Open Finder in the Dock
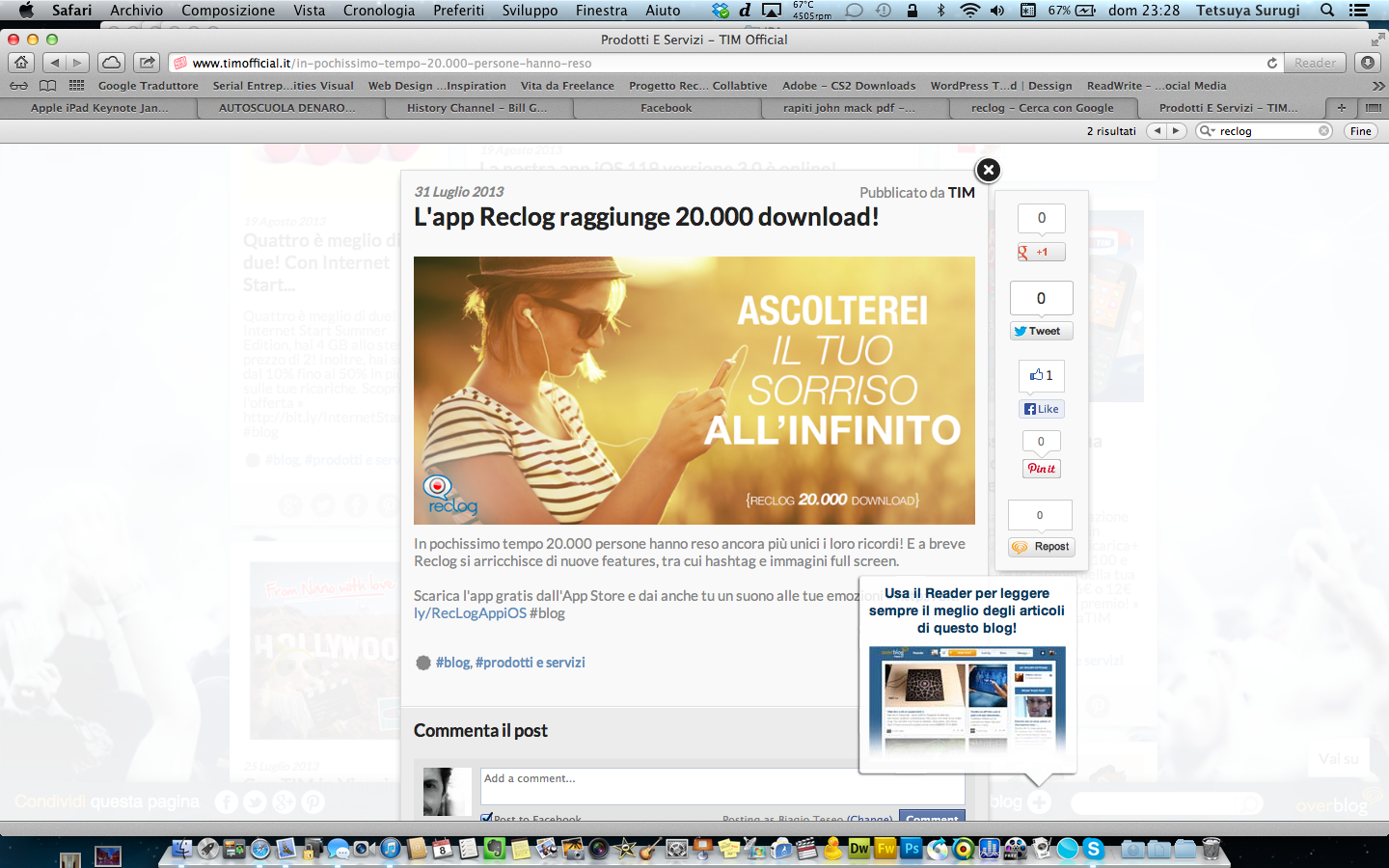Viewport: 1389px width, 868px height. click(x=182, y=849)
